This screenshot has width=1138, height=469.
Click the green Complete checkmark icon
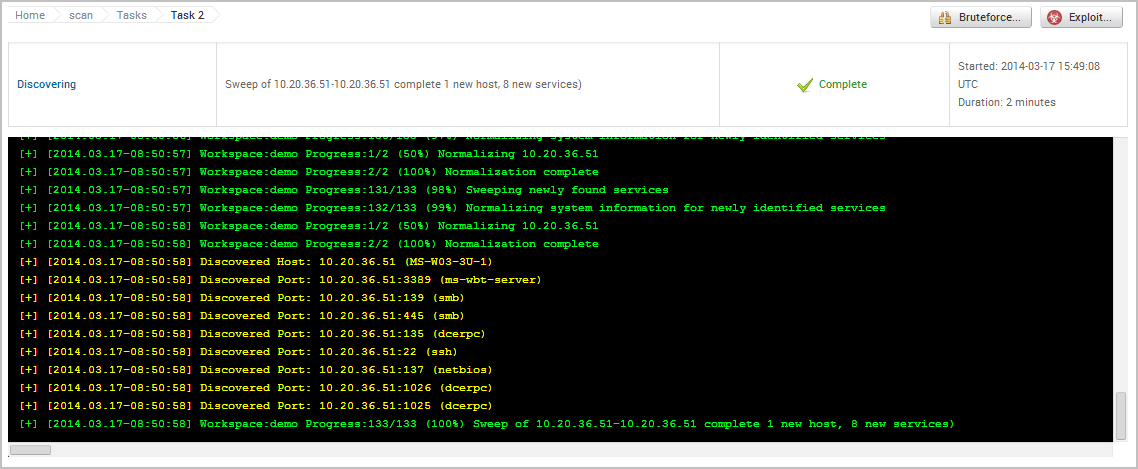[804, 85]
